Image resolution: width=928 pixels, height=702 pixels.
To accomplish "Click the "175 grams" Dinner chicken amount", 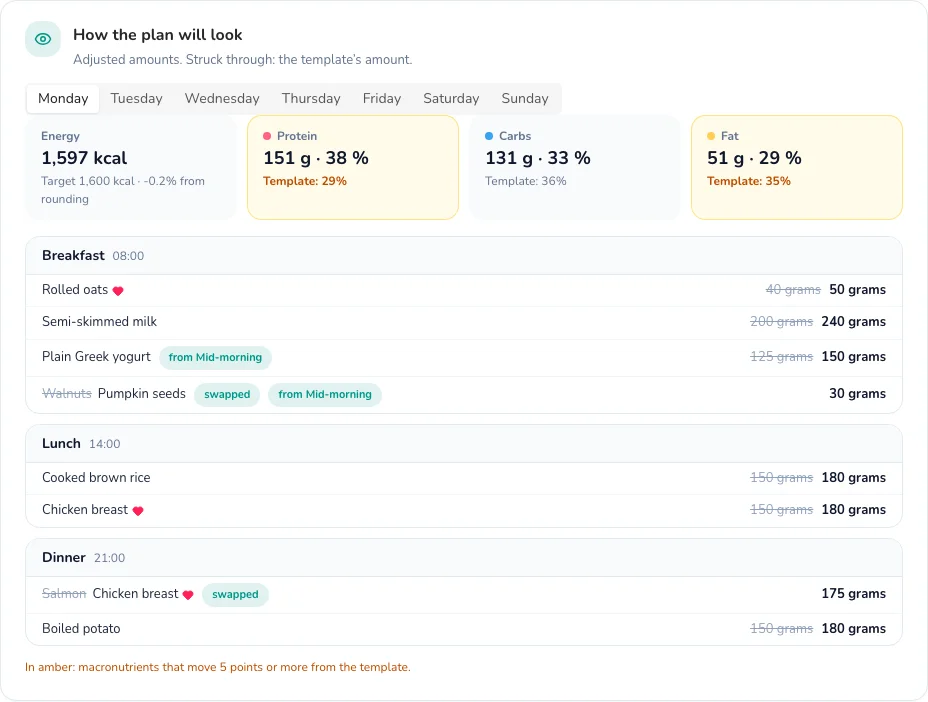I will coord(853,594).
